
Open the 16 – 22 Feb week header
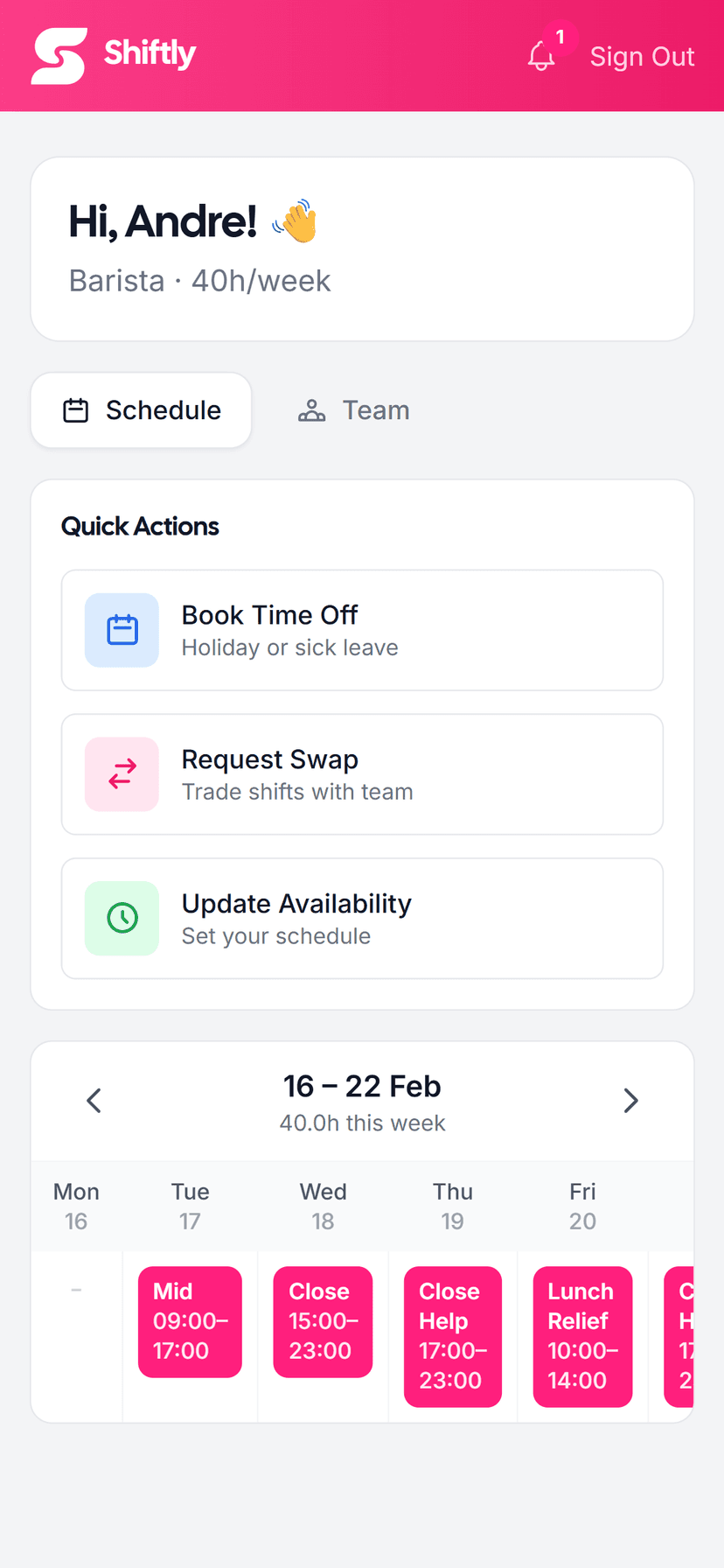362,1086
